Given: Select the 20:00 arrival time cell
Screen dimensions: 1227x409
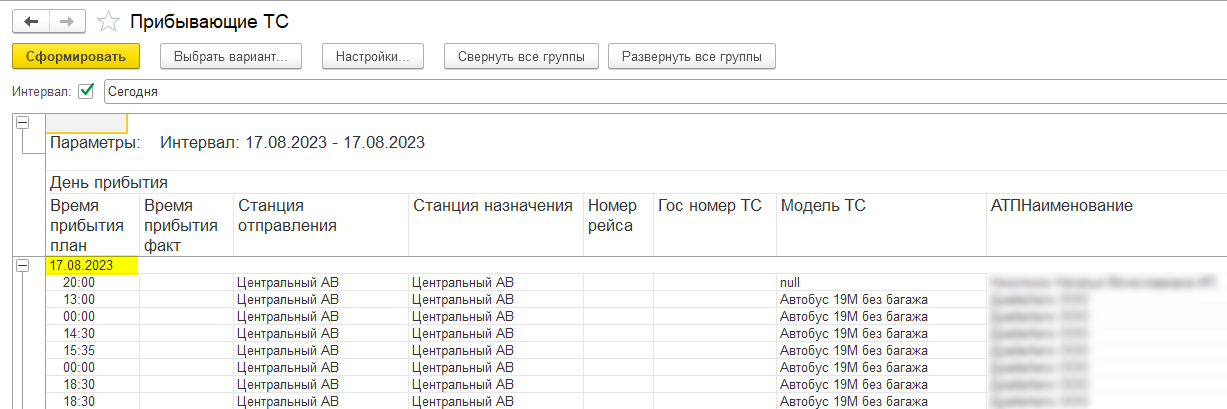Looking at the screenshot, I should point(78,282).
